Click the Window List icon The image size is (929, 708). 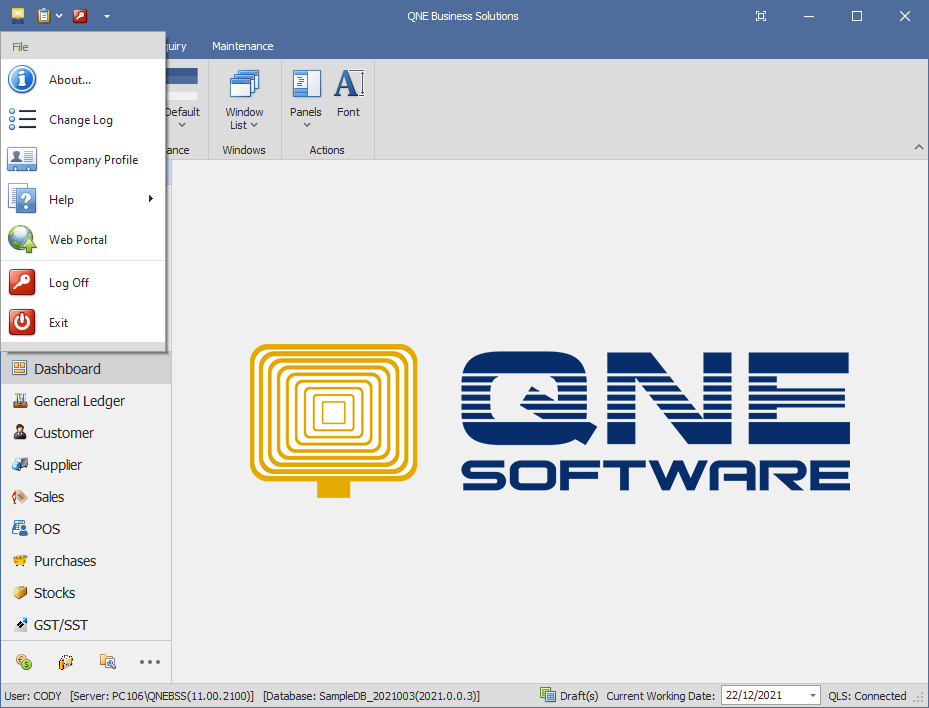[244, 84]
